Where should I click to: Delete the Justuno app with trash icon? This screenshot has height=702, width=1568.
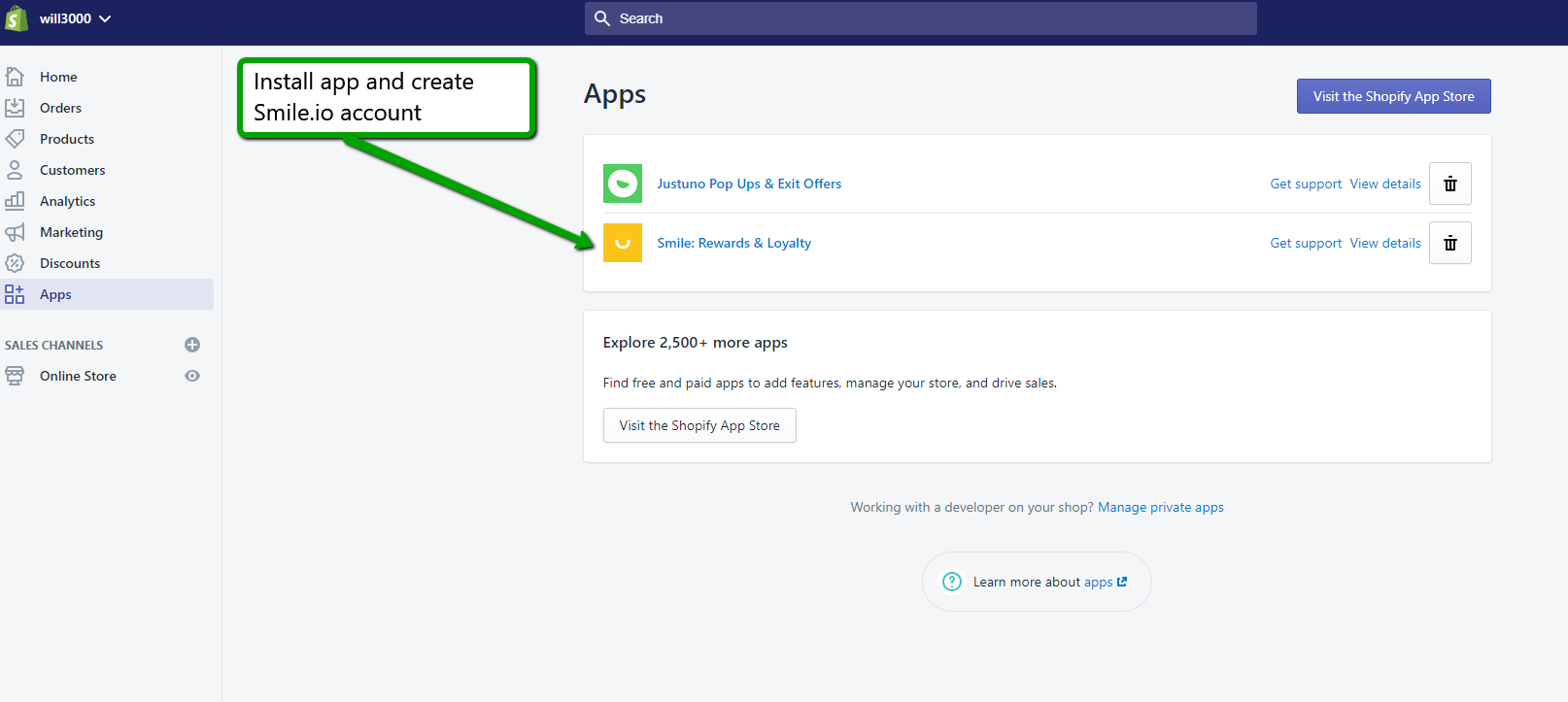coord(1449,184)
